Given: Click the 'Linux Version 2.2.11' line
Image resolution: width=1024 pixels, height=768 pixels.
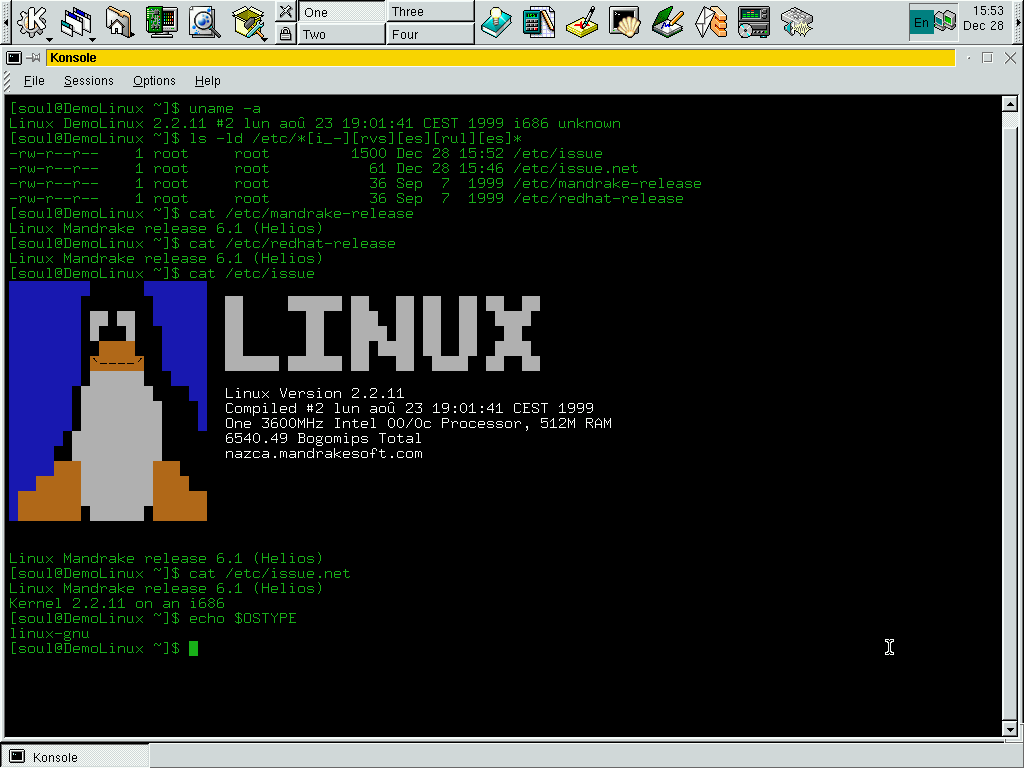Looking at the screenshot, I should point(314,393).
